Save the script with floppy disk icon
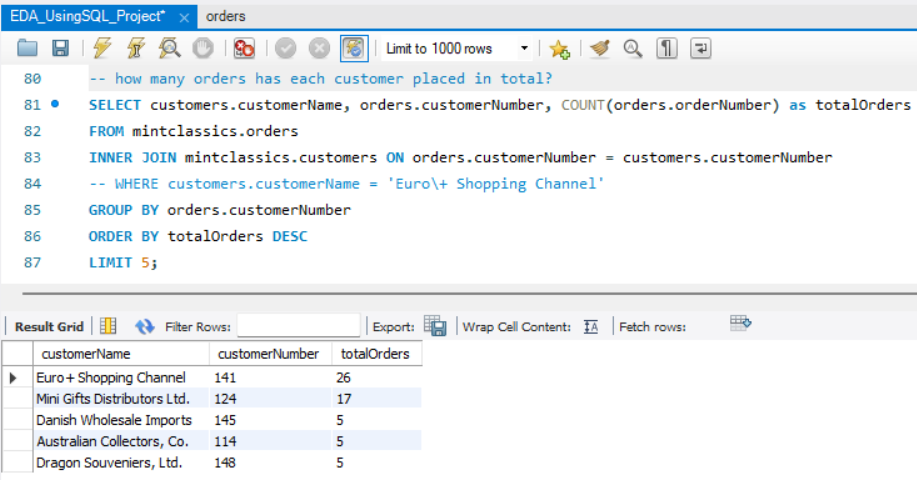 tap(60, 48)
